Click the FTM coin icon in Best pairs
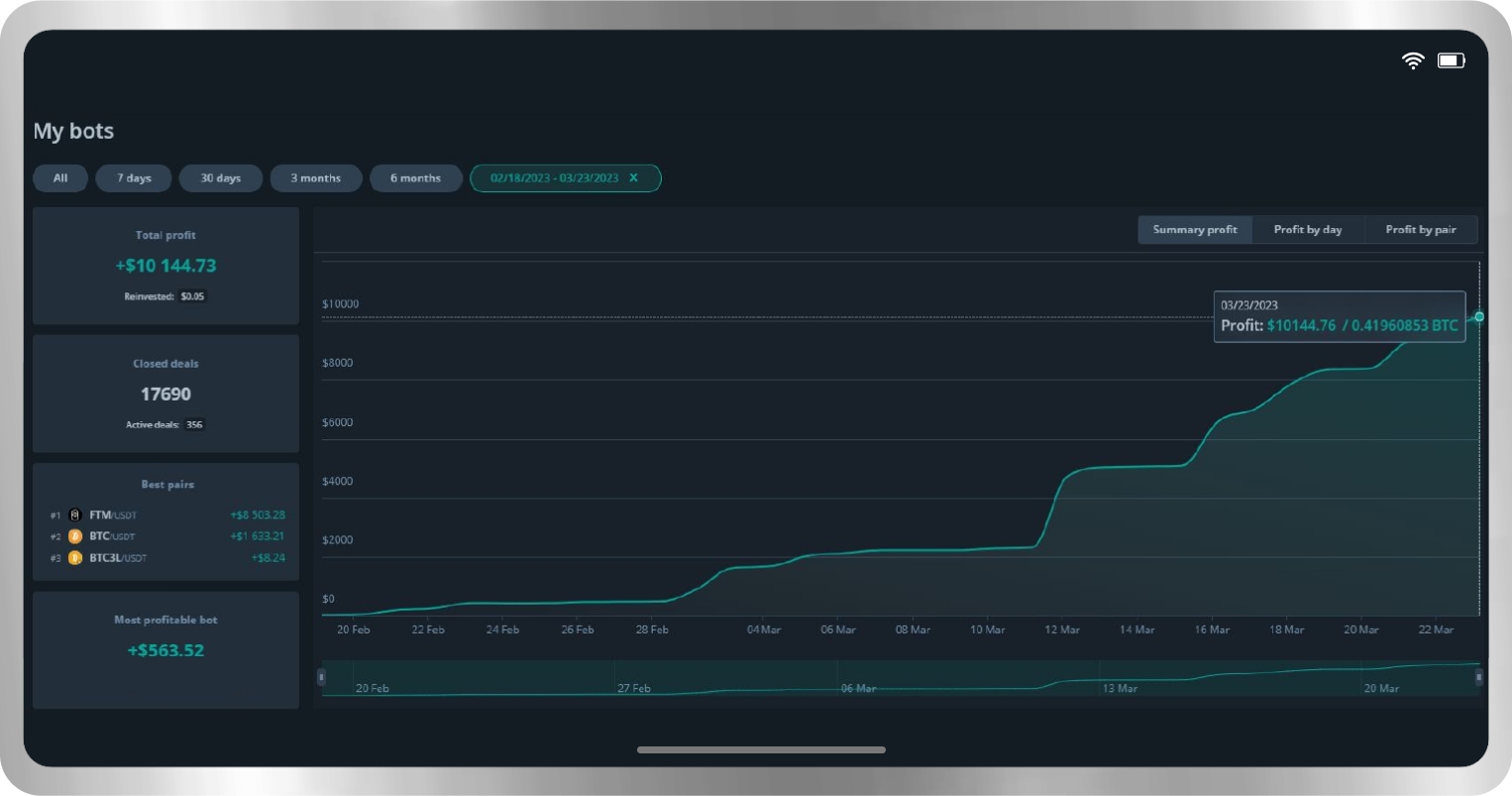Screen dimensions: 1512x796 pos(75,515)
